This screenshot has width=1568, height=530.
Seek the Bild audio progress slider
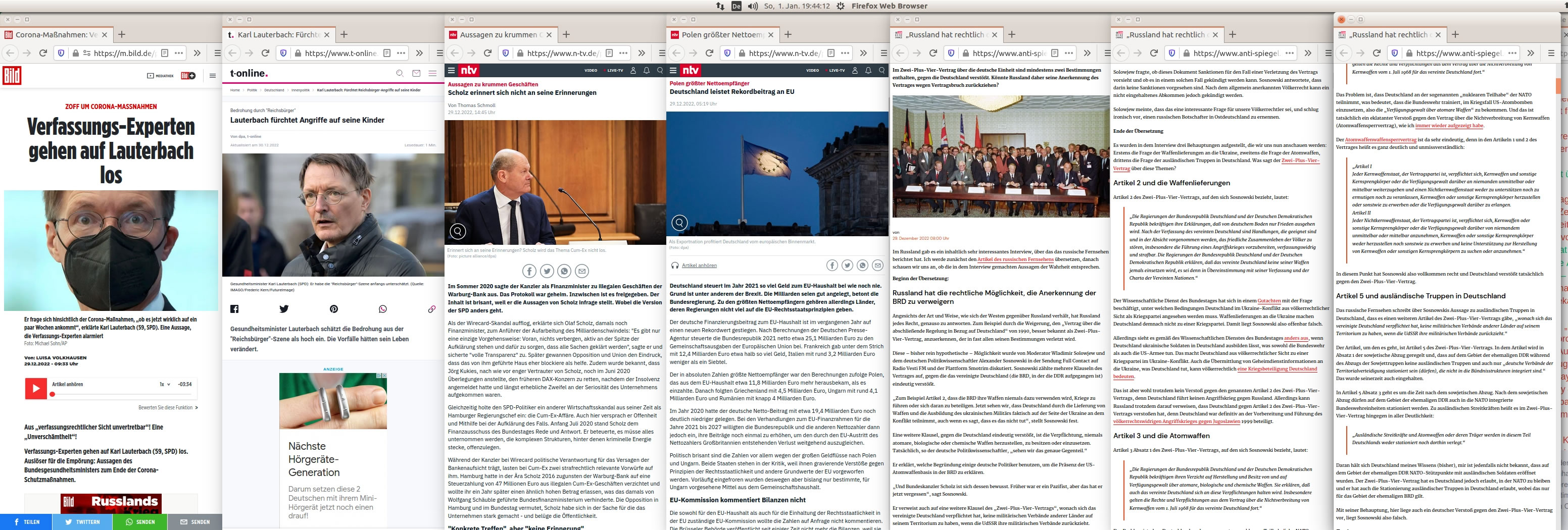(x=122, y=394)
